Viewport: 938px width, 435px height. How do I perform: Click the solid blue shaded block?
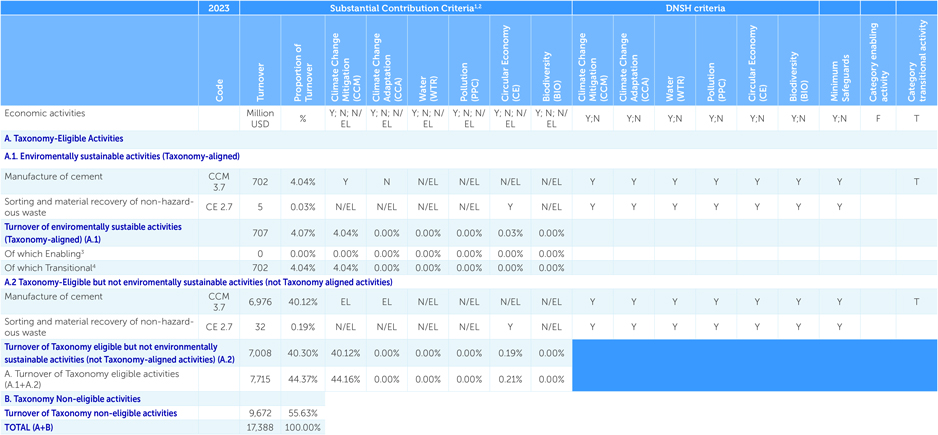[x=754, y=364]
